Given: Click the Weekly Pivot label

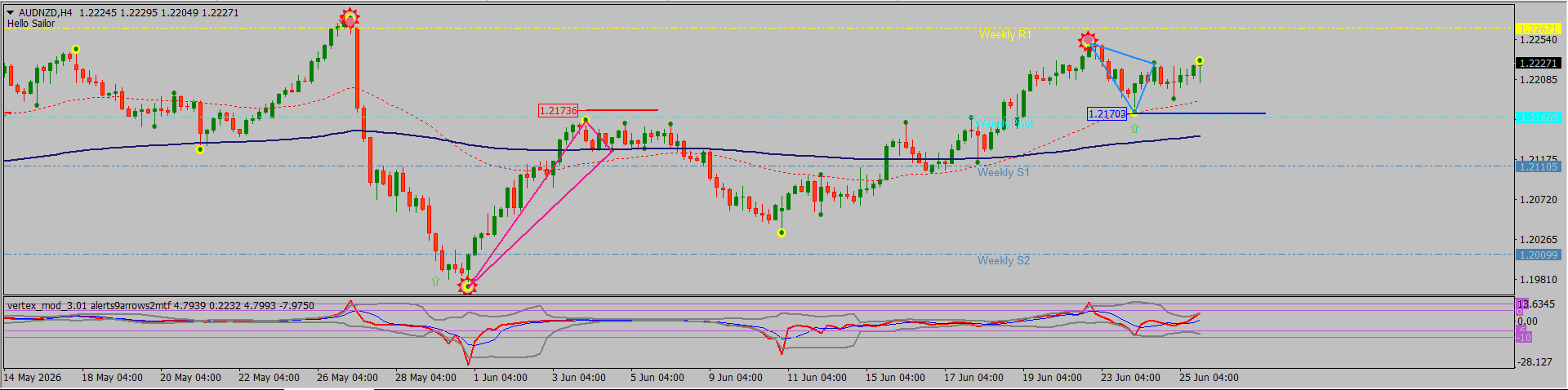Looking at the screenshot, I should tap(1004, 123).
